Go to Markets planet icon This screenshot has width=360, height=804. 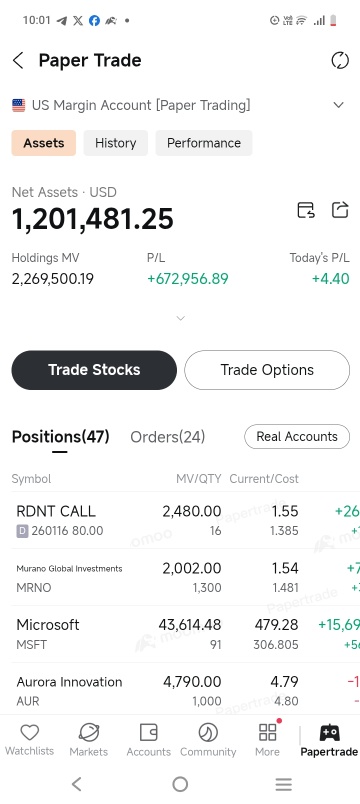pos(89,733)
